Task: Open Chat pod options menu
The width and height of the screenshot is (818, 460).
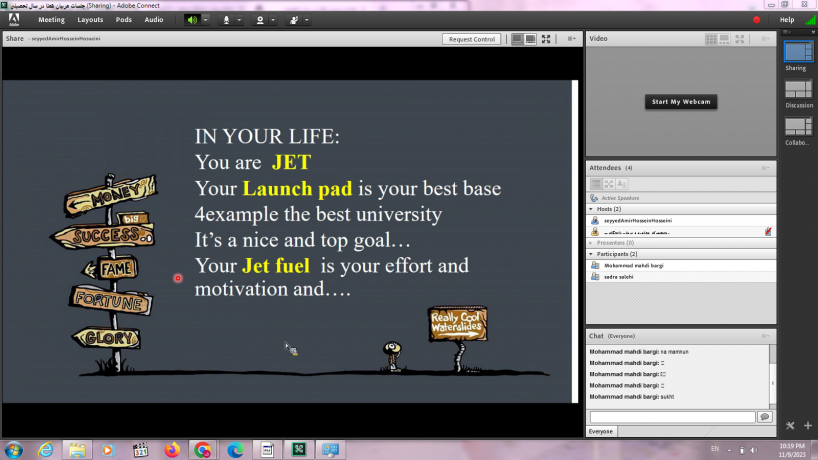Action: tap(765, 336)
